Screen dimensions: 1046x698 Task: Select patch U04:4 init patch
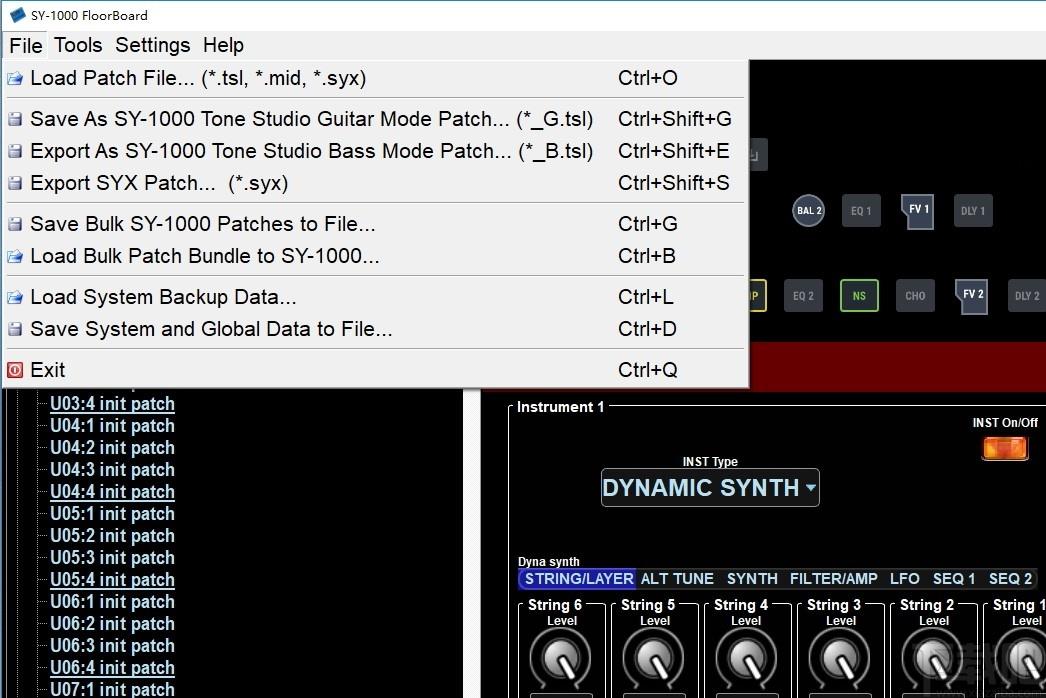(x=112, y=492)
